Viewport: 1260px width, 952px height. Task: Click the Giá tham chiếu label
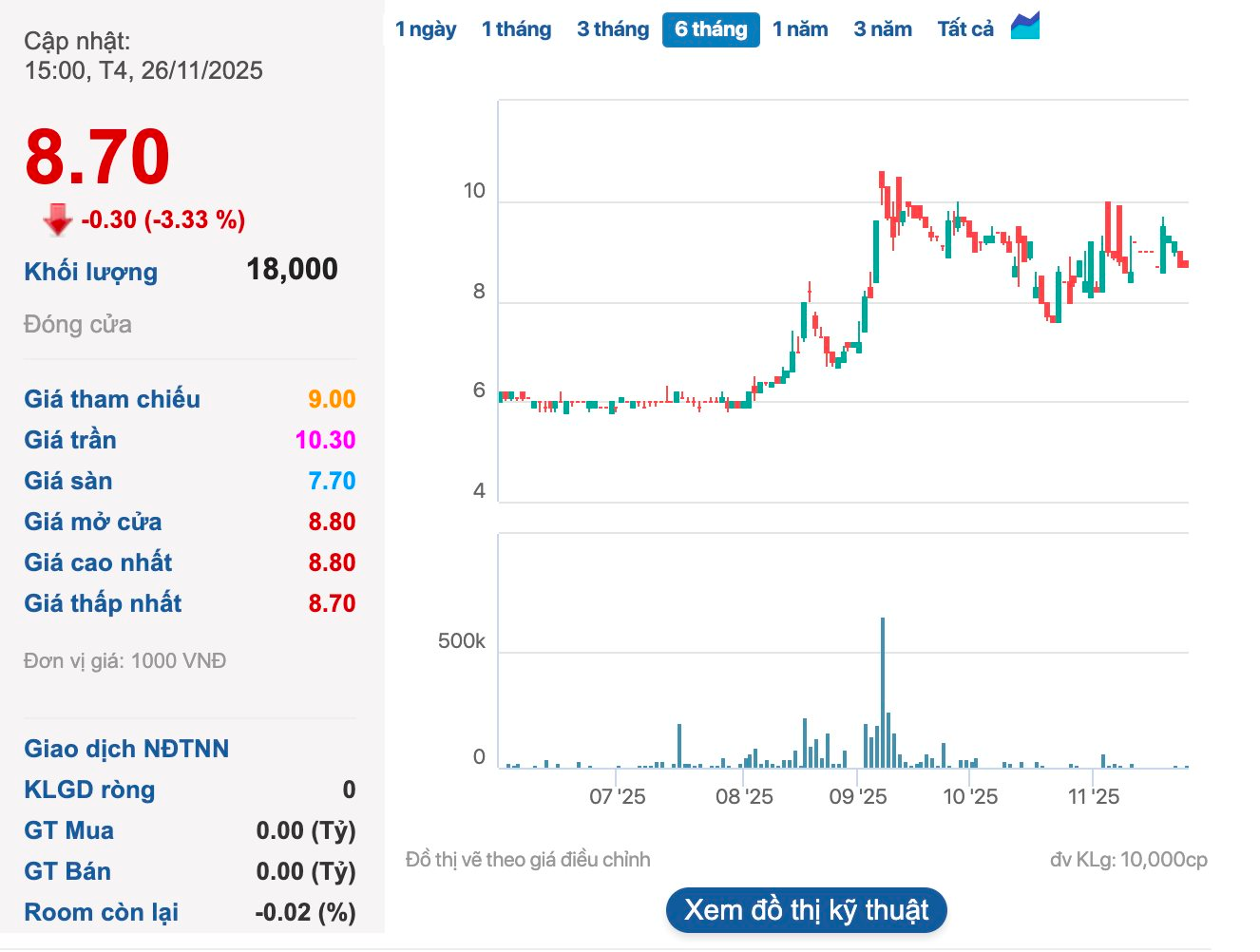pos(111,399)
